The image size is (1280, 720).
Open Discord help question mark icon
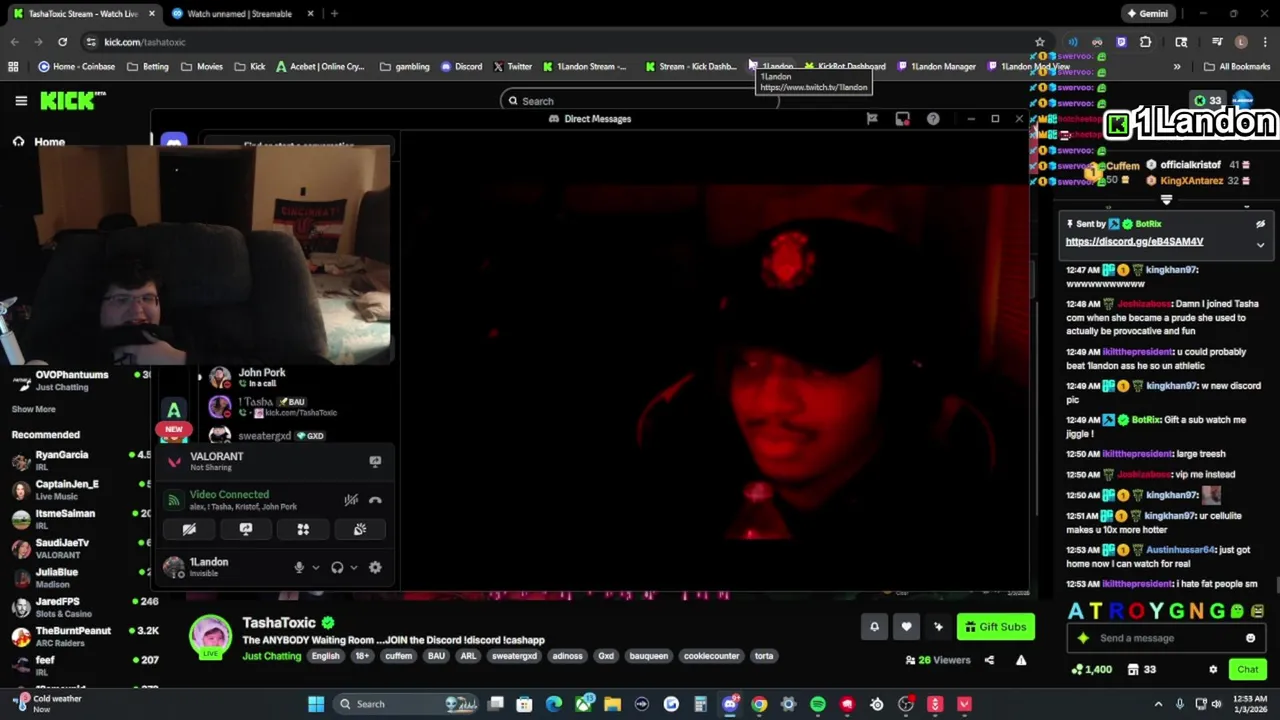933,119
